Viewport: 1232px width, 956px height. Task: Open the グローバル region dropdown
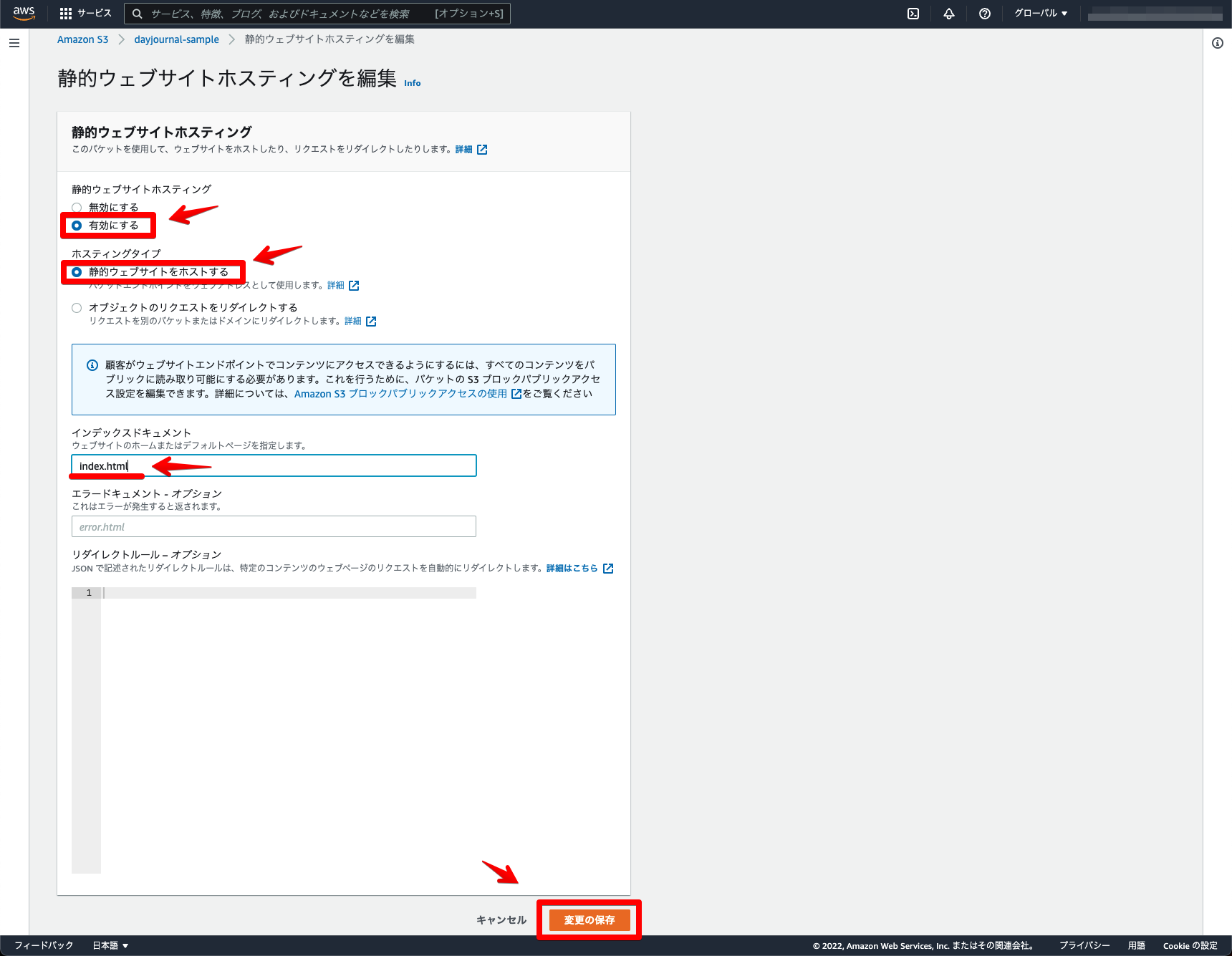point(1041,14)
